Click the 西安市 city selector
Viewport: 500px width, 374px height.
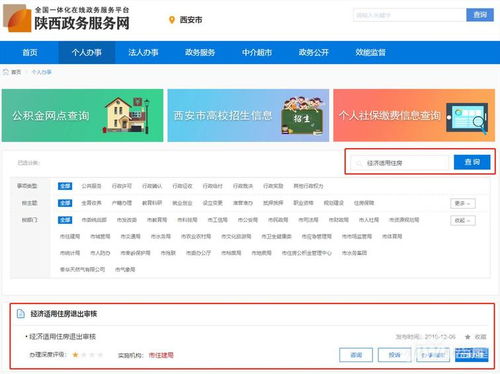pyautogui.click(x=191, y=20)
